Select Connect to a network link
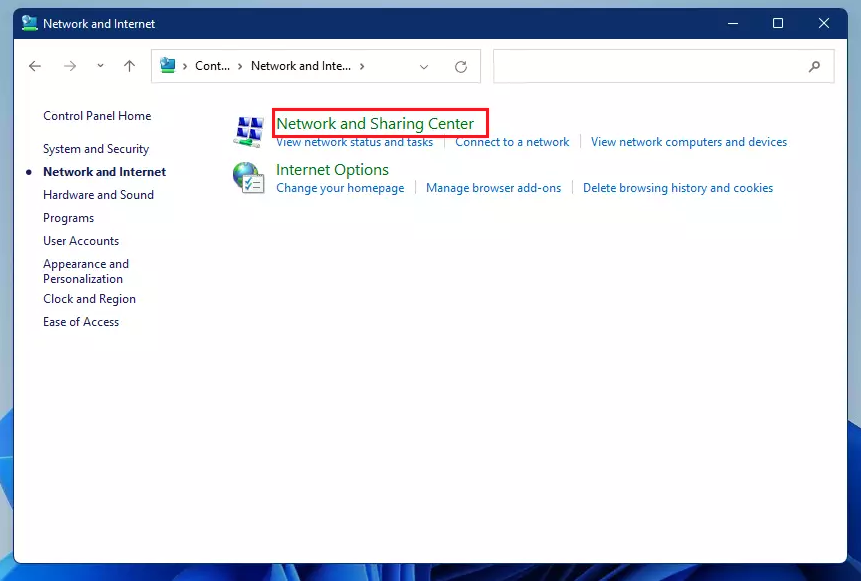Screen dimensions: 861x581 tap(512, 142)
